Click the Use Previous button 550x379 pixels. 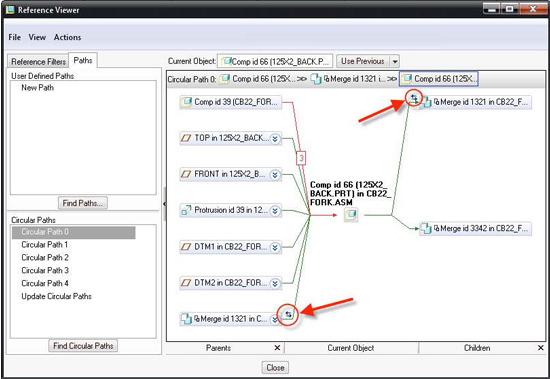click(x=363, y=61)
